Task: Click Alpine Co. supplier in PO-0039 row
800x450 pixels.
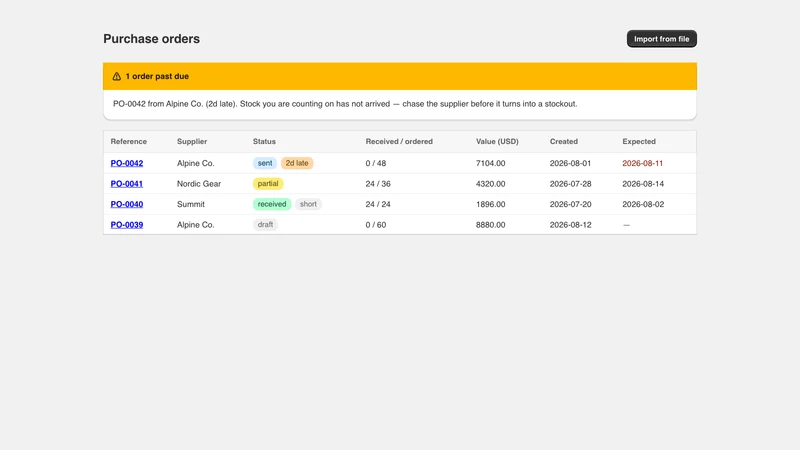Action: pos(195,224)
